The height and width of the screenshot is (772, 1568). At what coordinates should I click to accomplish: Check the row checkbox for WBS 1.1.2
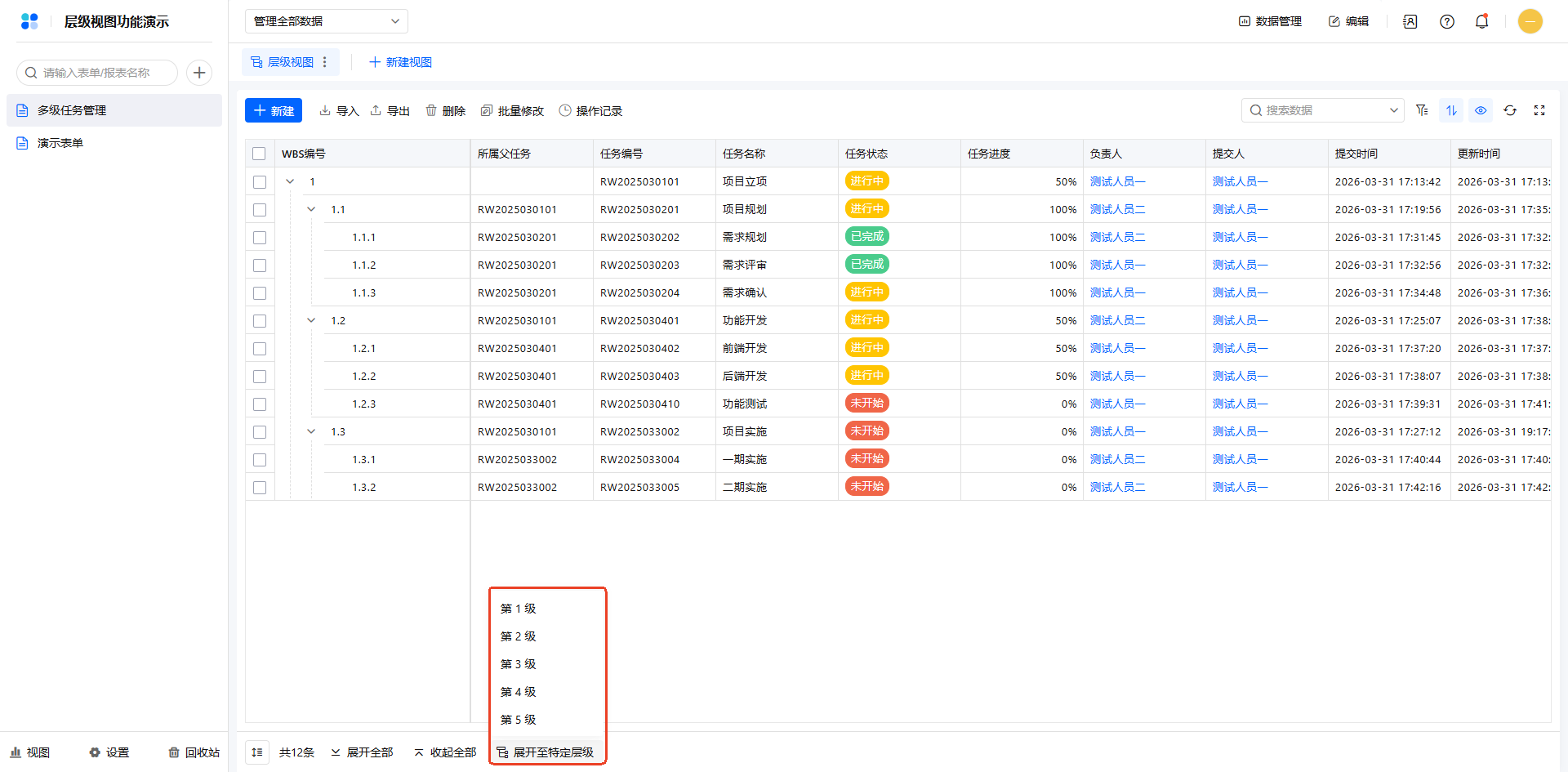[260, 266]
